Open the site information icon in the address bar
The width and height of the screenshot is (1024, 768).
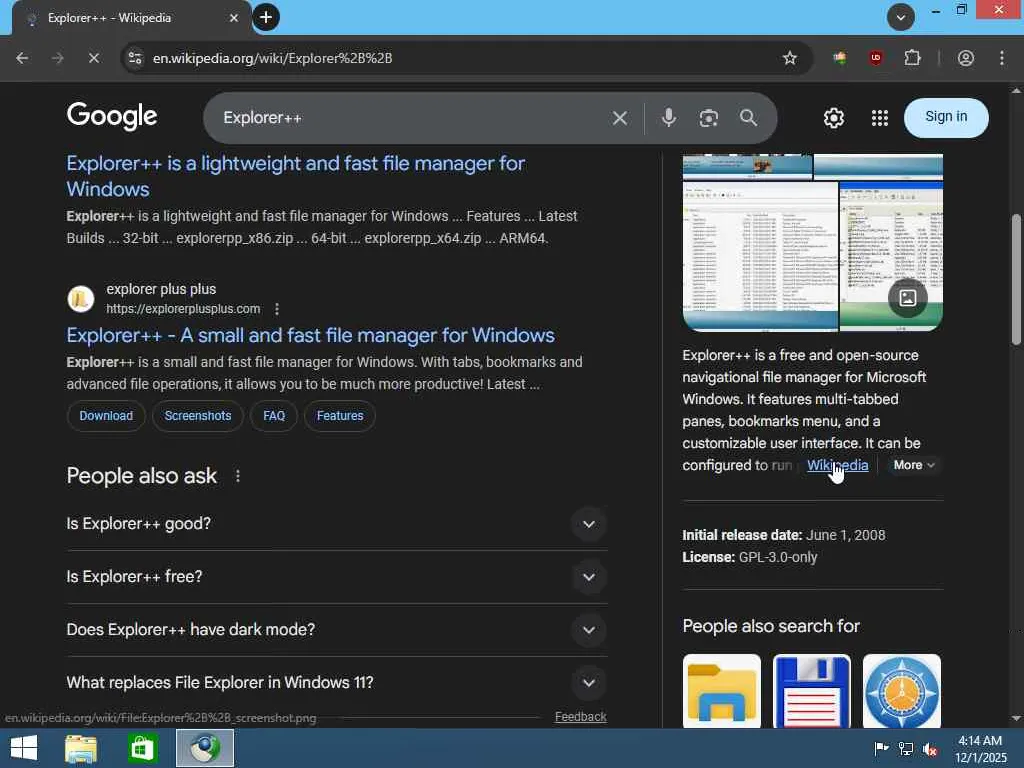[x=135, y=58]
